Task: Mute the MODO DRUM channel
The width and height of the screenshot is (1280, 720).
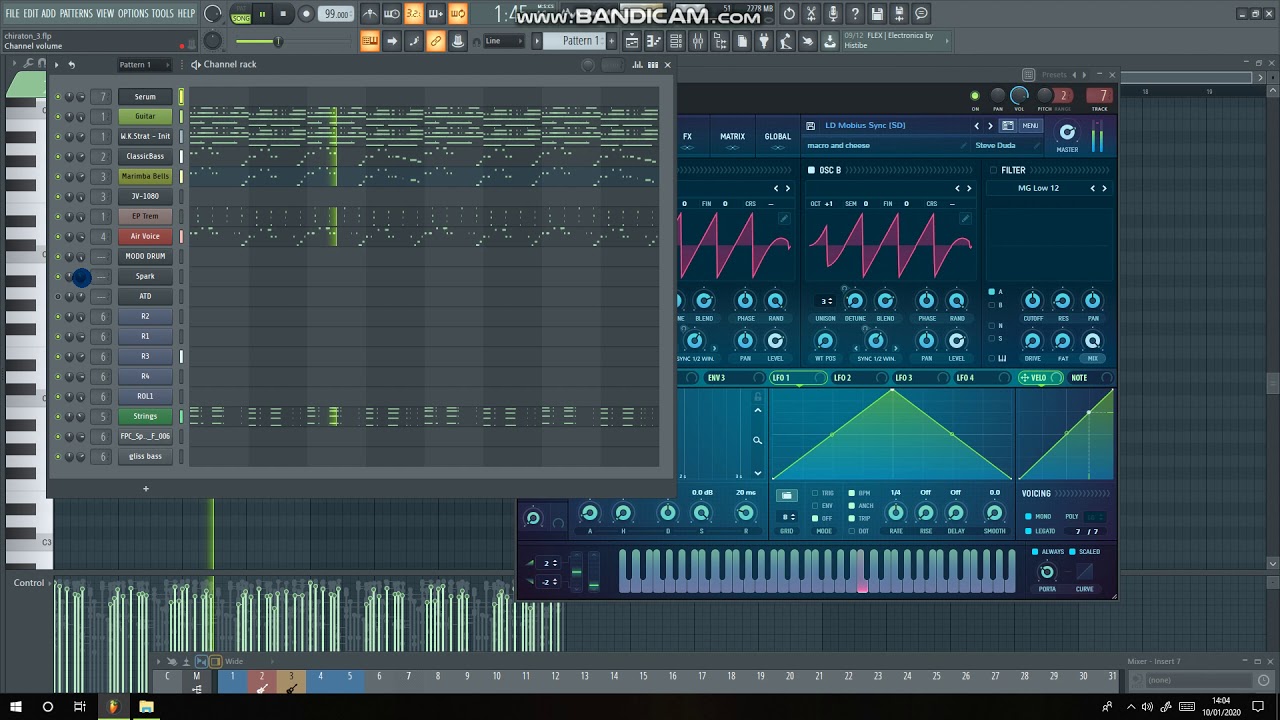Action: [x=57, y=257]
